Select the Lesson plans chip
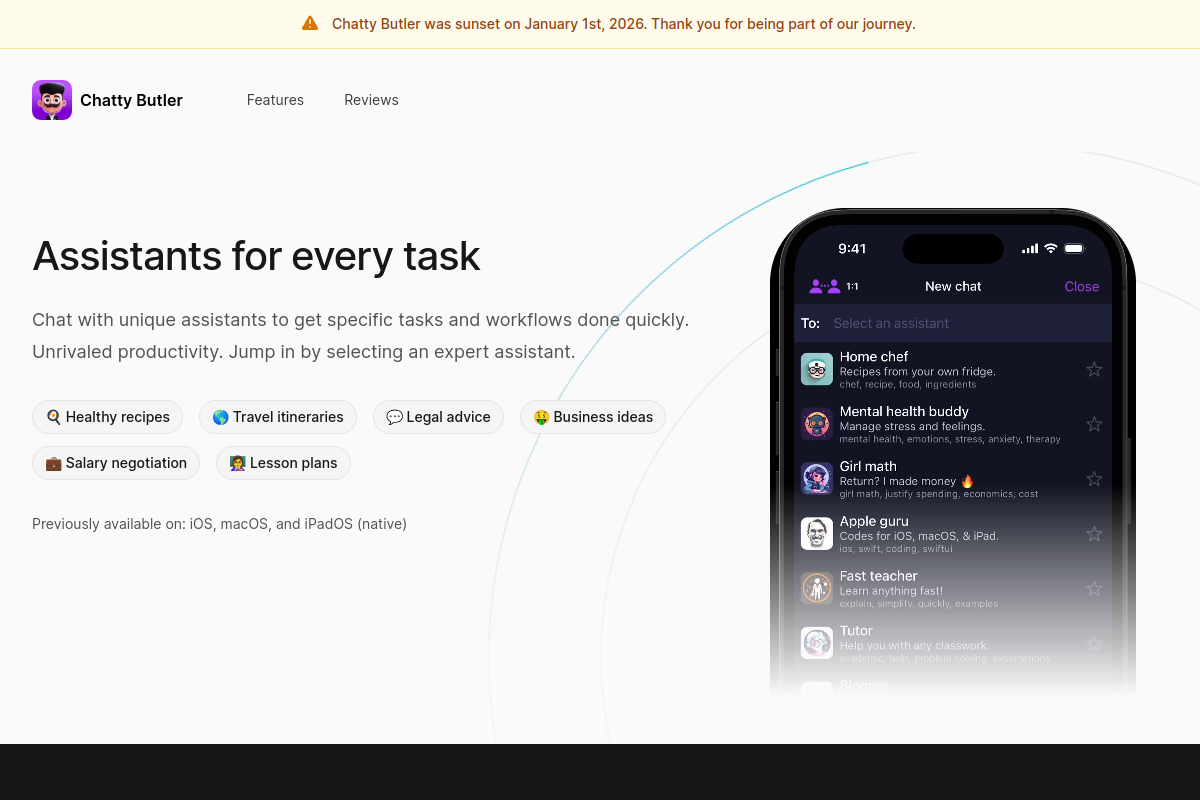Image resolution: width=1200 pixels, height=800 pixels. 283,463
